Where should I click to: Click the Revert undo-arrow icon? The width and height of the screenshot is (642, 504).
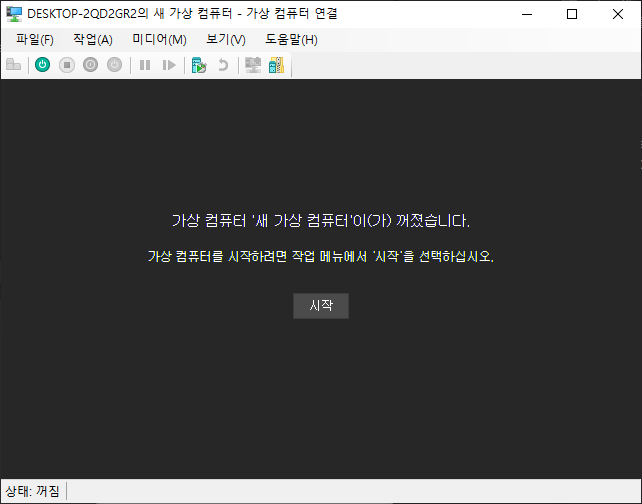coord(223,65)
